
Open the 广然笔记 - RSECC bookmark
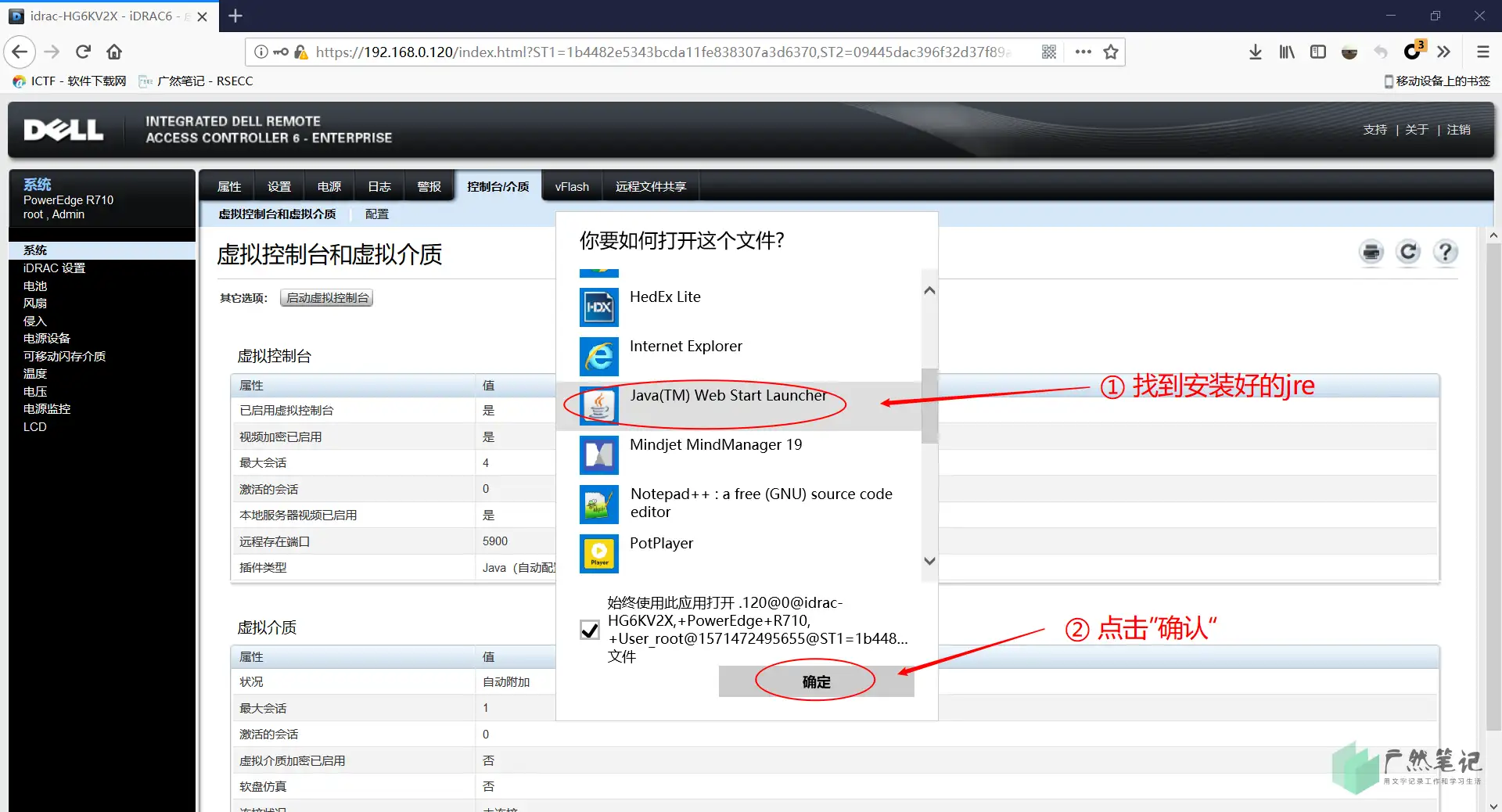[x=196, y=81]
